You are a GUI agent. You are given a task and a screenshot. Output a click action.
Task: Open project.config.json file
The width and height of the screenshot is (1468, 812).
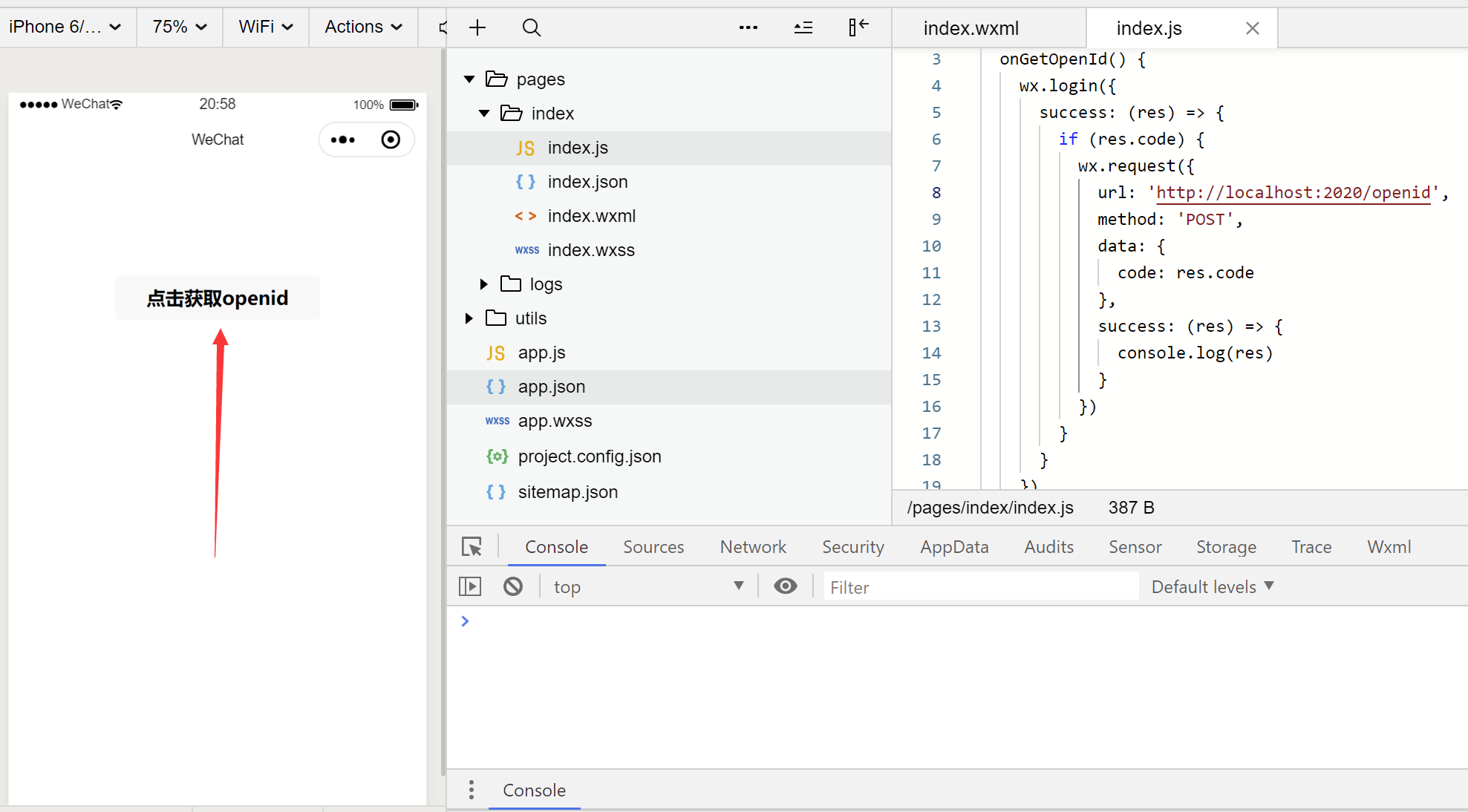coord(669,456)
